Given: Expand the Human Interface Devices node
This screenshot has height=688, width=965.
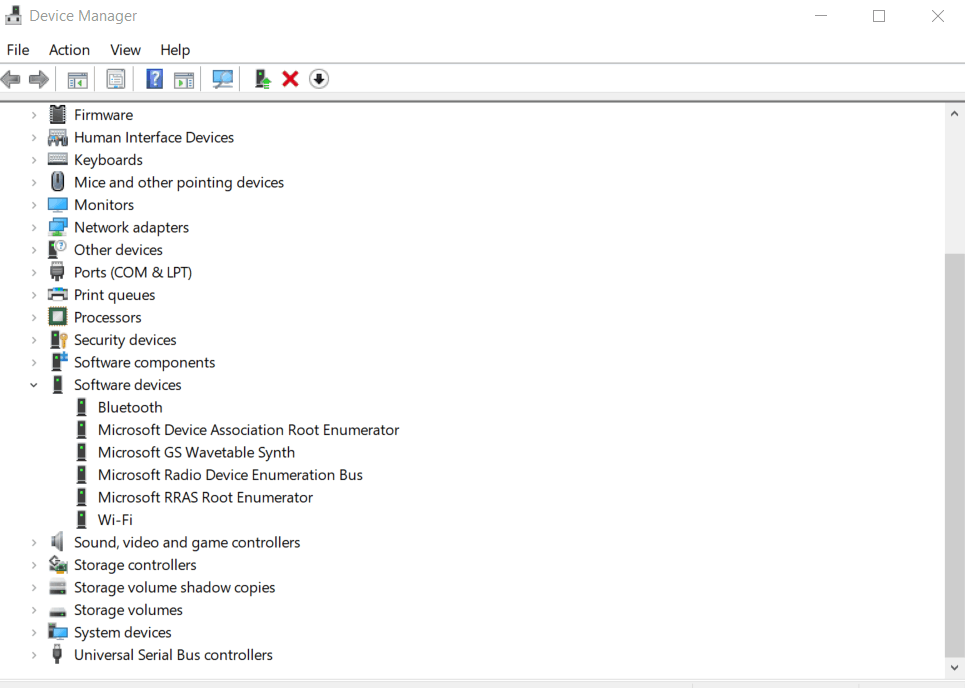Looking at the screenshot, I should (x=34, y=138).
